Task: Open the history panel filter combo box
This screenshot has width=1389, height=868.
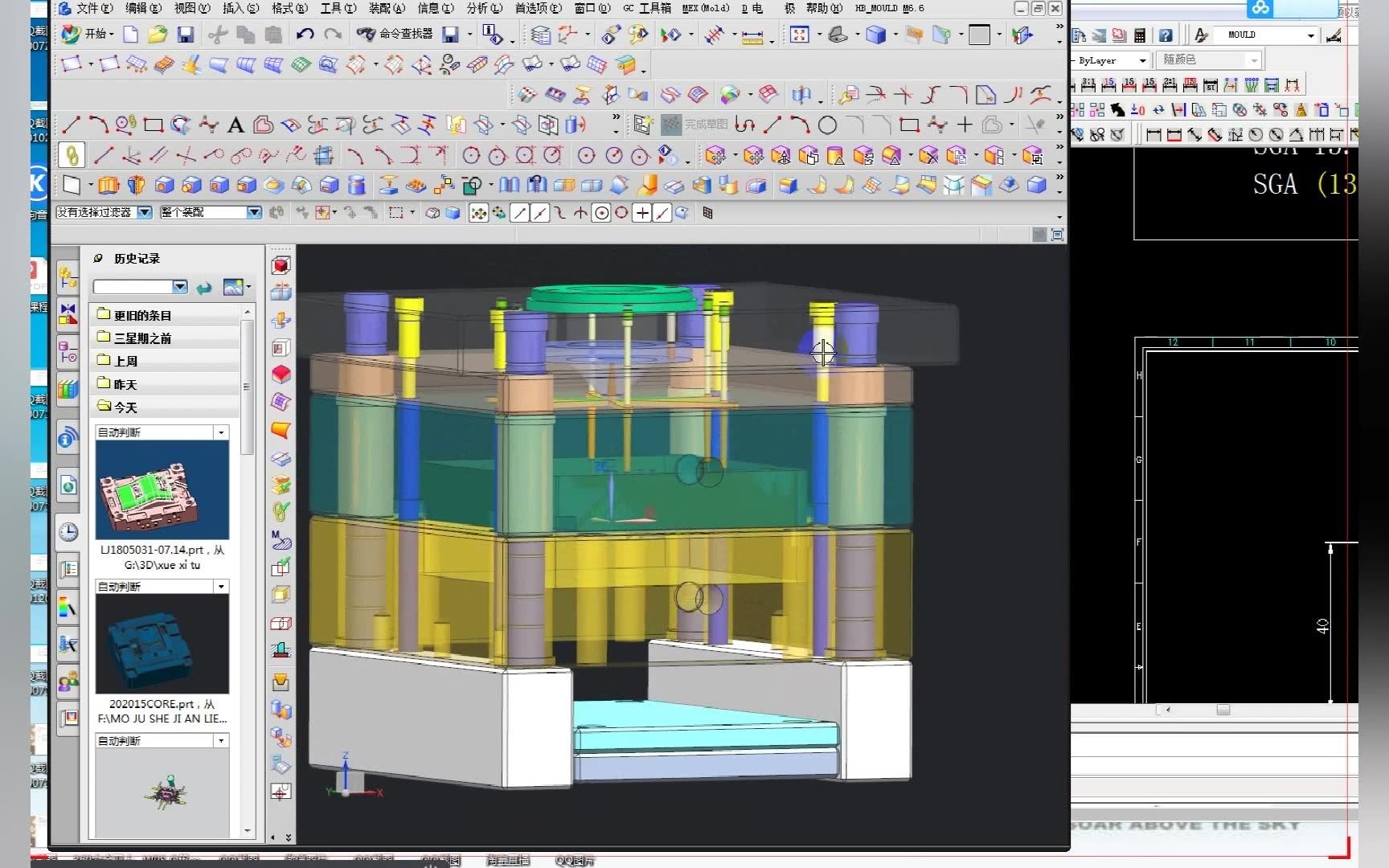Action: pyautogui.click(x=141, y=287)
